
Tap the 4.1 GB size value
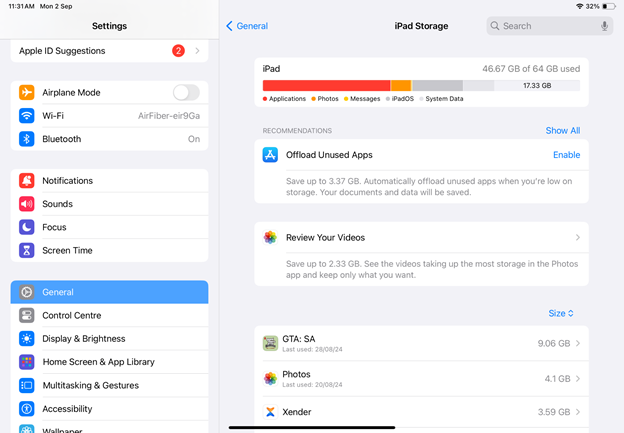pos(557,378)
